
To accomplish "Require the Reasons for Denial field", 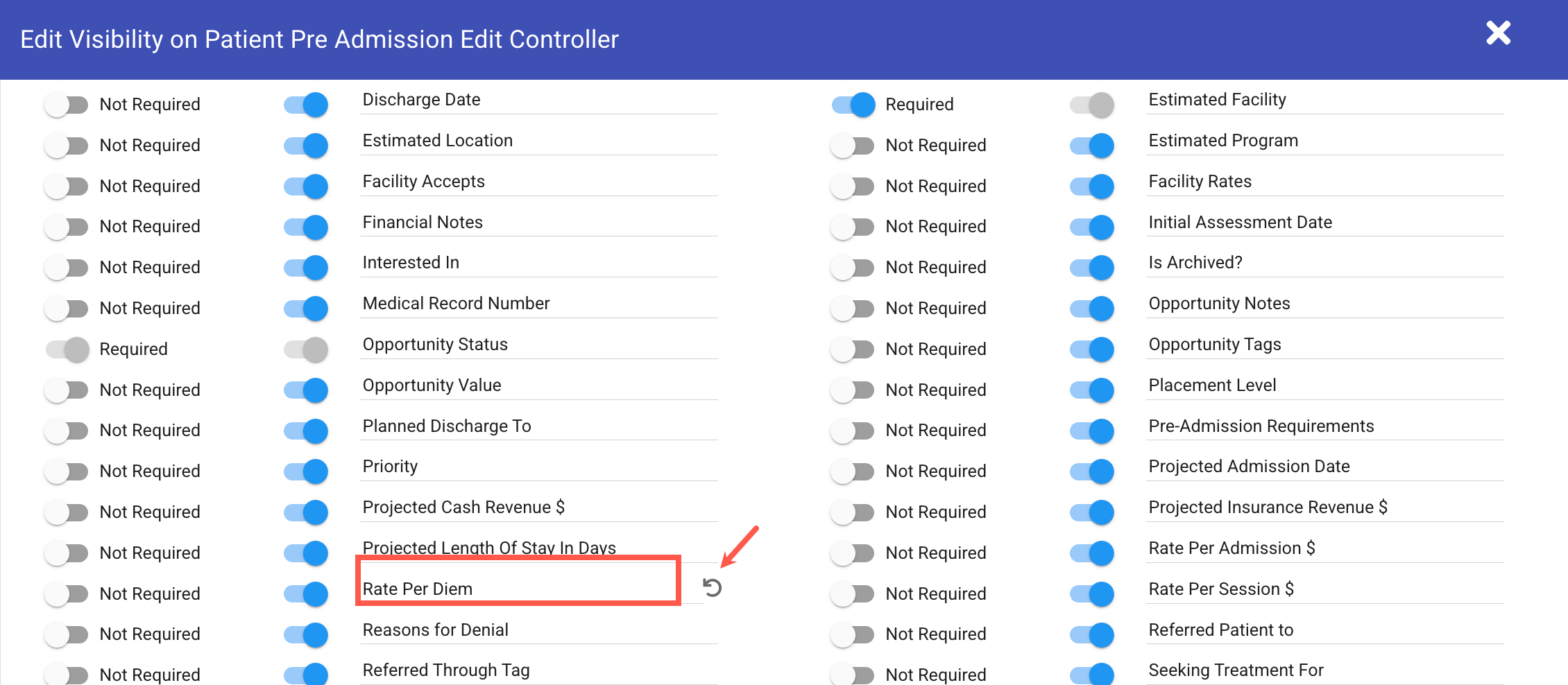I will click(x=67, y=634).
